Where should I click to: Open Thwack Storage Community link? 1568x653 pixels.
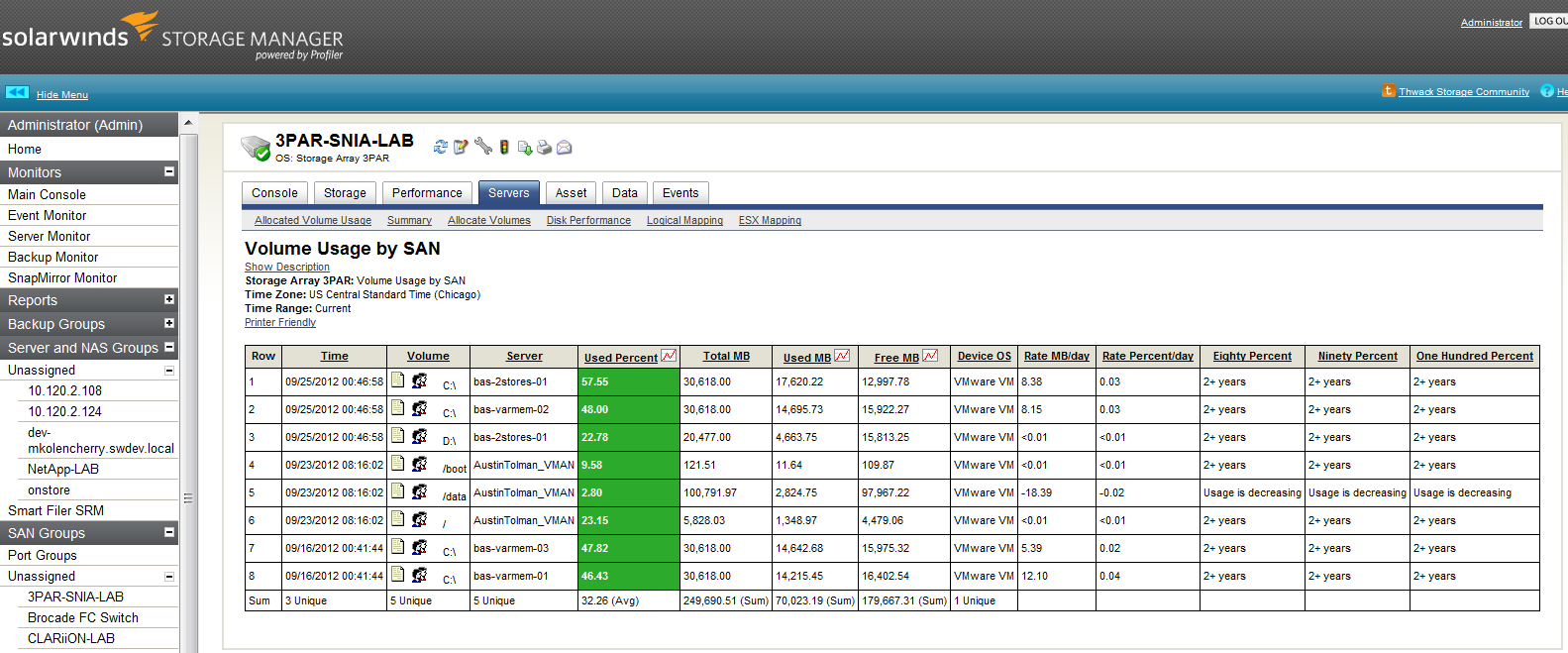1464,91
